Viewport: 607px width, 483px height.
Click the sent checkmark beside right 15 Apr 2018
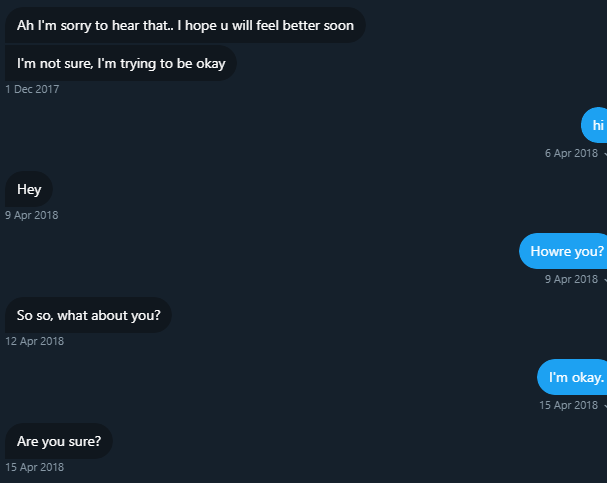pyautogui.click(x=605, y=406)
